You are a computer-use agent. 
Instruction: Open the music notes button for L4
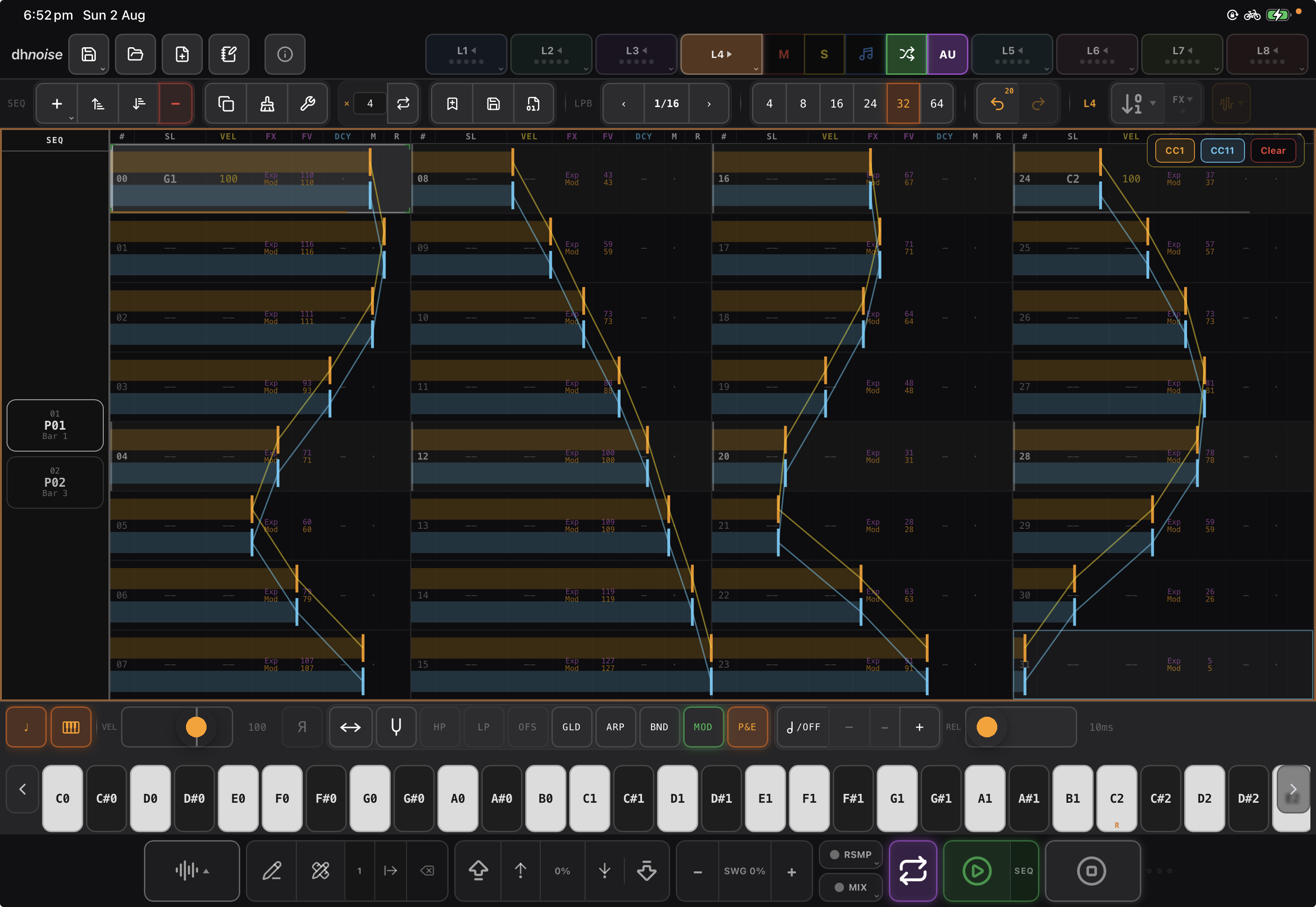(865, 55)
